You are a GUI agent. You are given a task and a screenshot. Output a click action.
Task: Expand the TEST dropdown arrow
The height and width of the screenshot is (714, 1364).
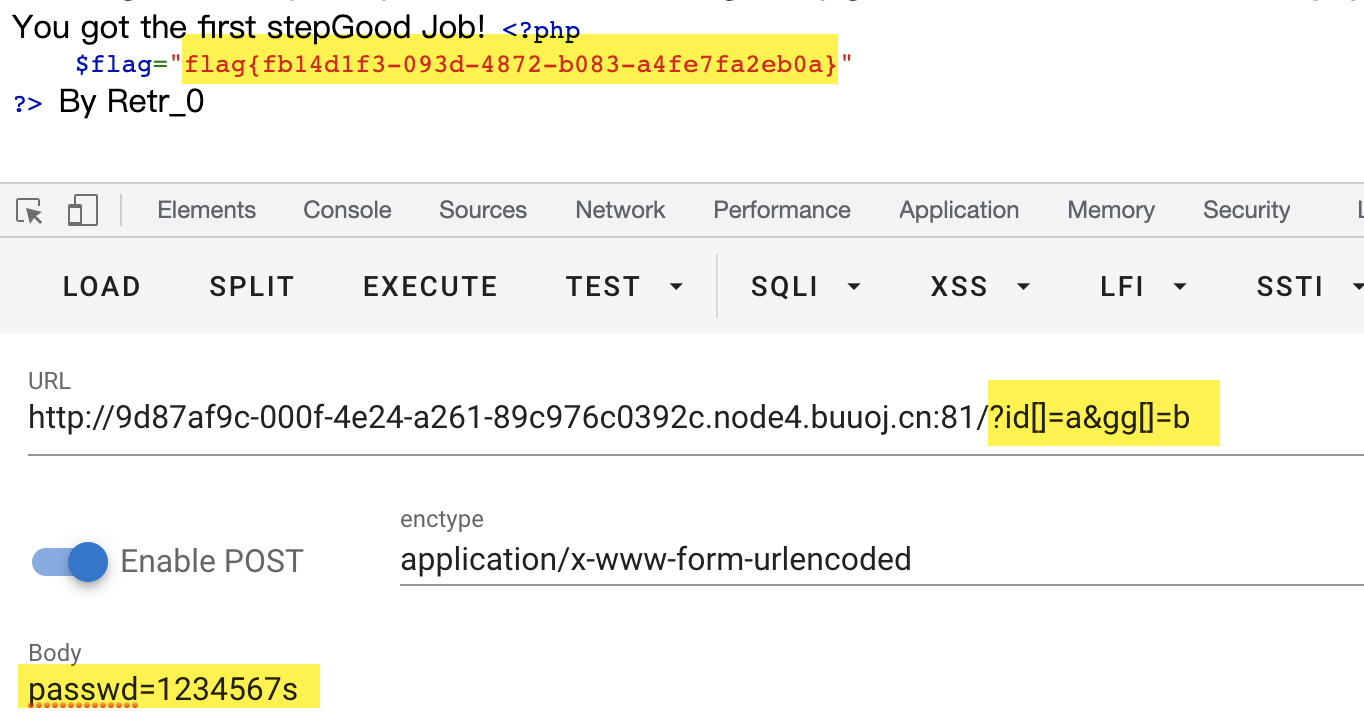click(676, 287)
